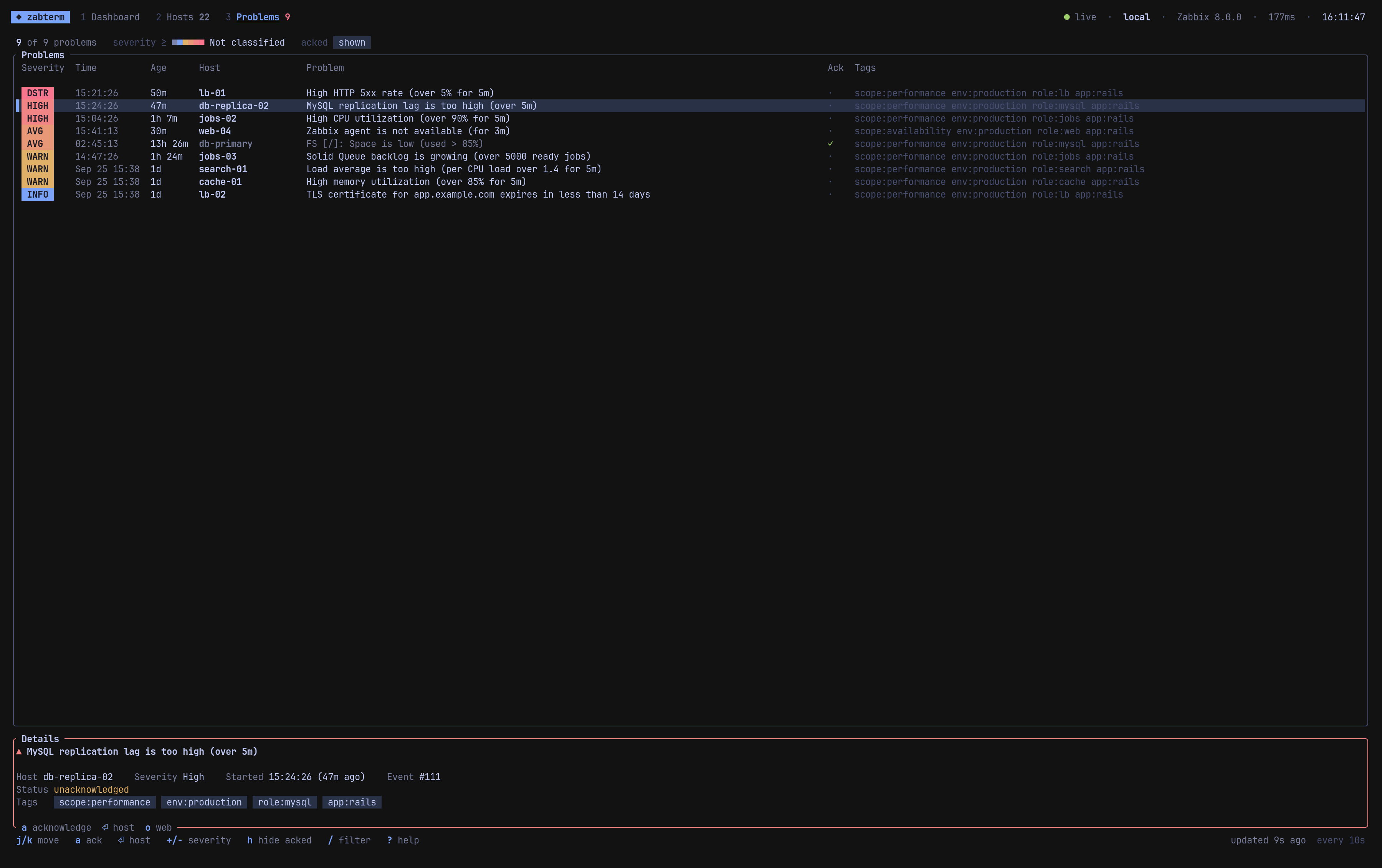Click the severity color bar filter

click(188, 43)
